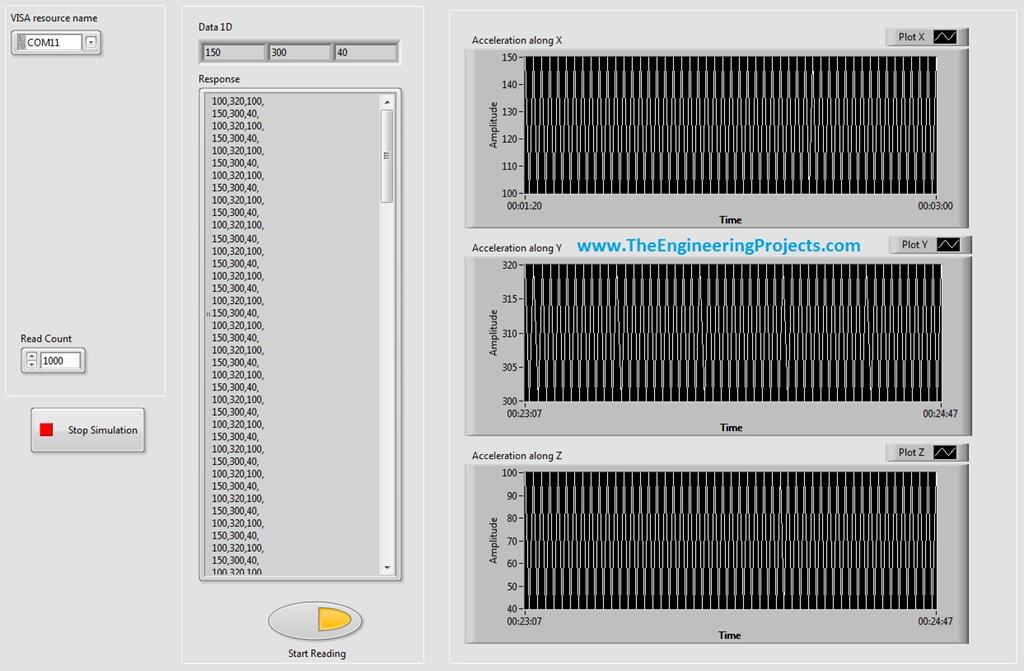Open the Plot Y waveform legend icon
1024x671 pixels.
click(950, 244)
